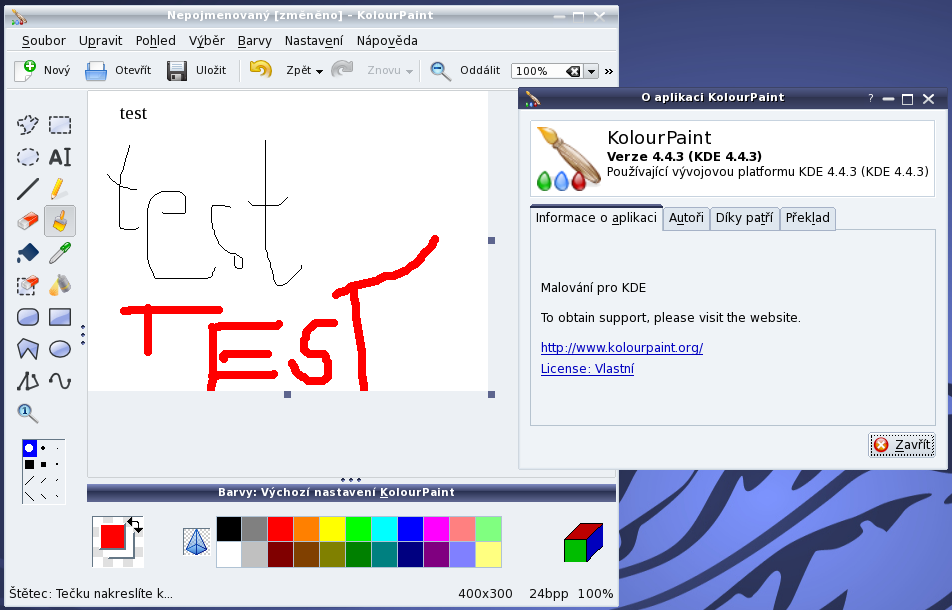The width and height of the screenshot is (952, 610).
Task: Select the rectangular selection tool
Action: pyautogui.click(x=60, y=125)
